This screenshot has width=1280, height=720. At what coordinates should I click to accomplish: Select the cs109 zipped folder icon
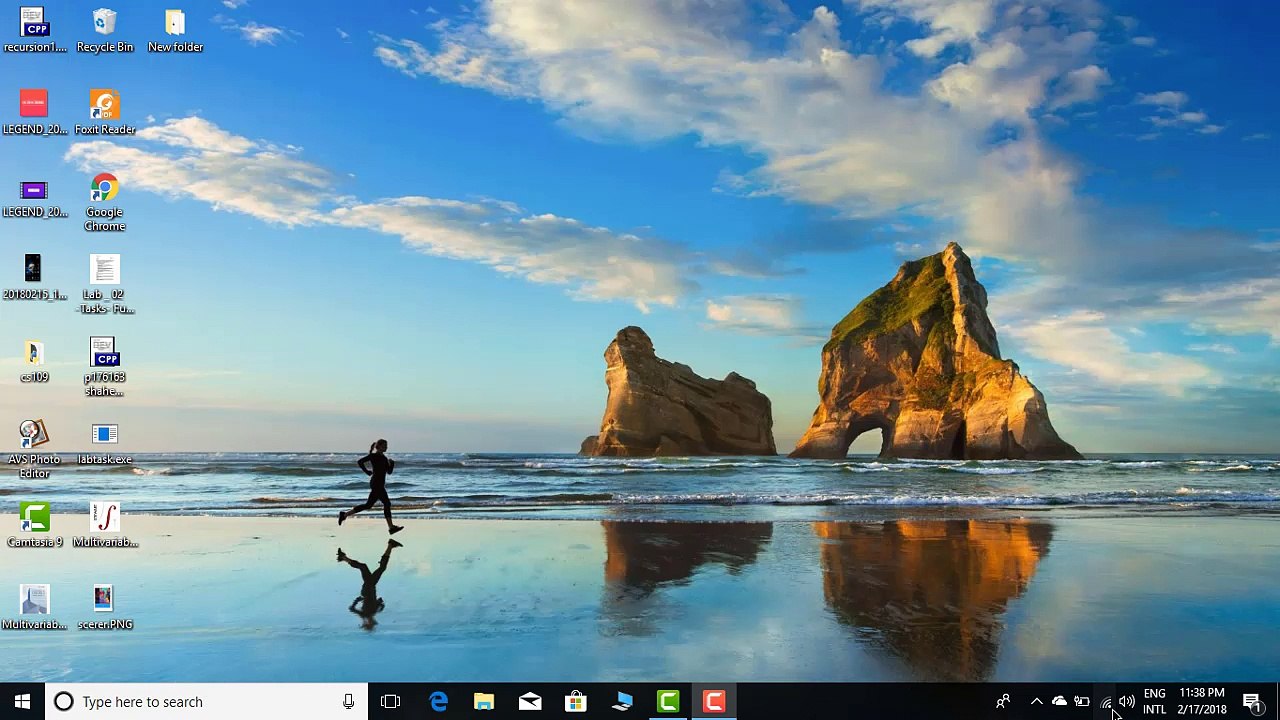coord(34,360)
